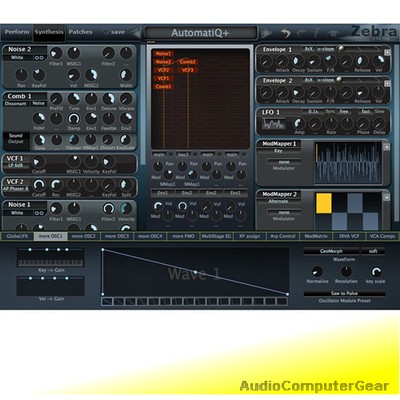Click the 8sX mode button in Envelope 1
400x400 pixels.
click(308, 49)
